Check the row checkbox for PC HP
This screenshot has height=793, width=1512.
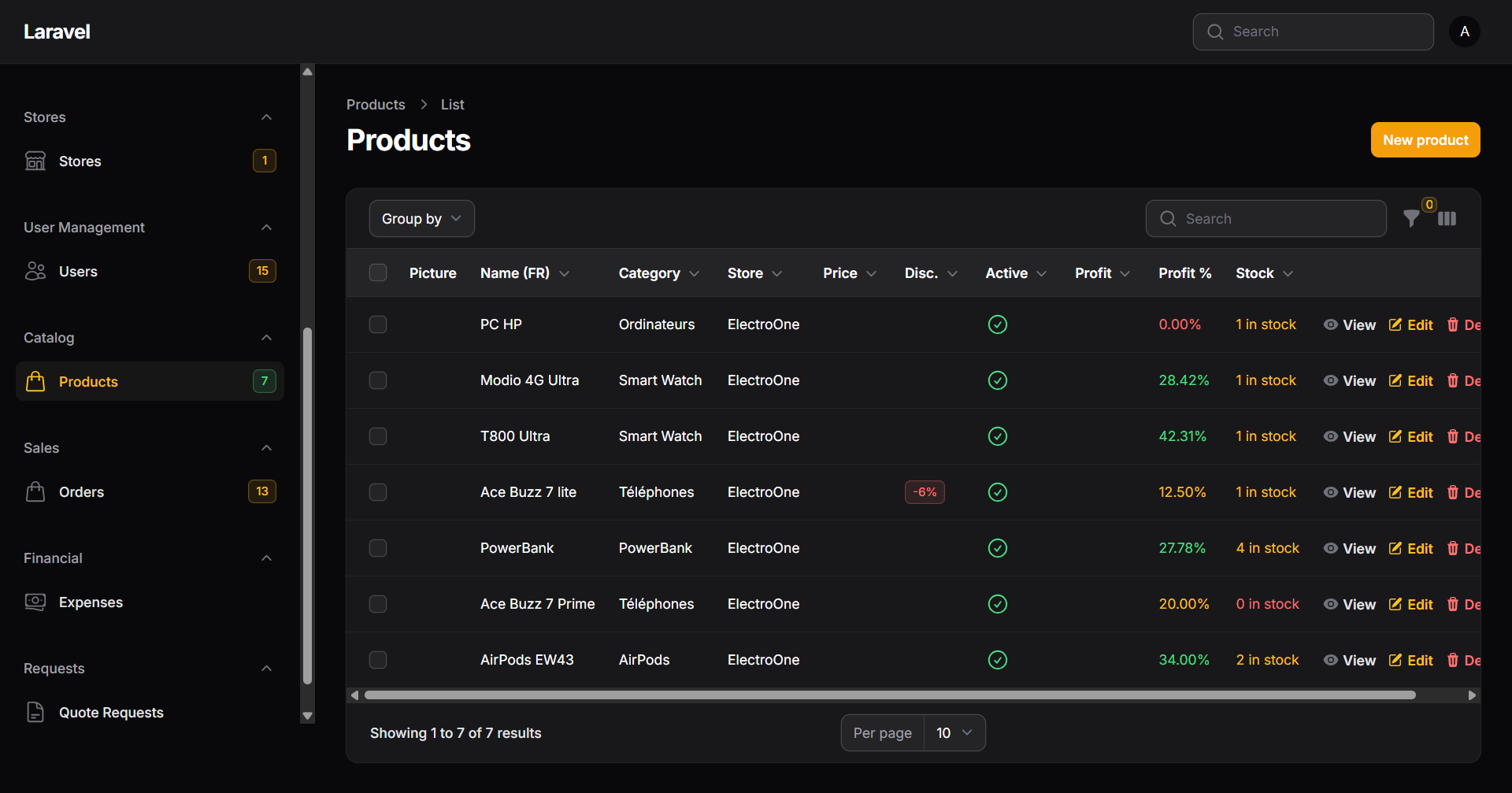(x=378, y=324)
